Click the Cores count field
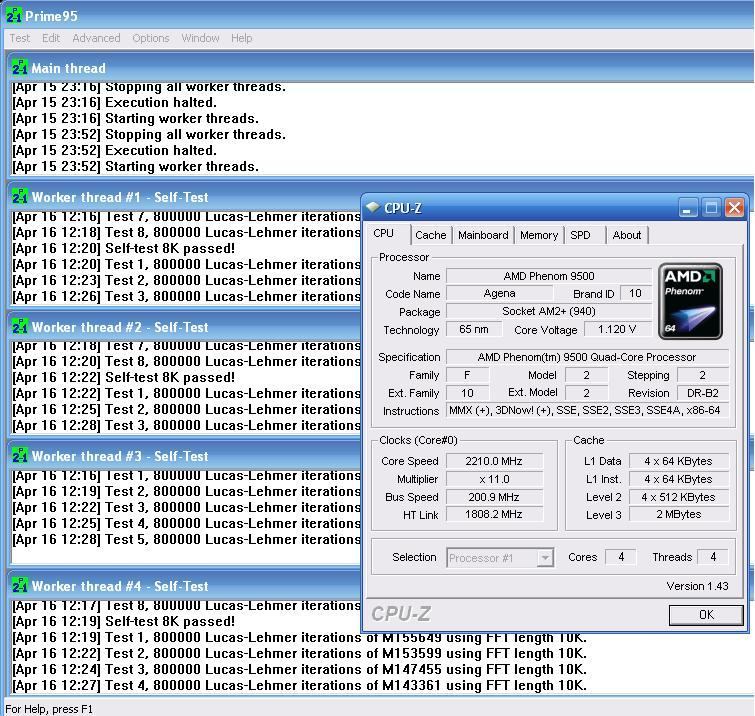Image resolution: width=755 pixels, height=716 pixels. click(621, 557)
